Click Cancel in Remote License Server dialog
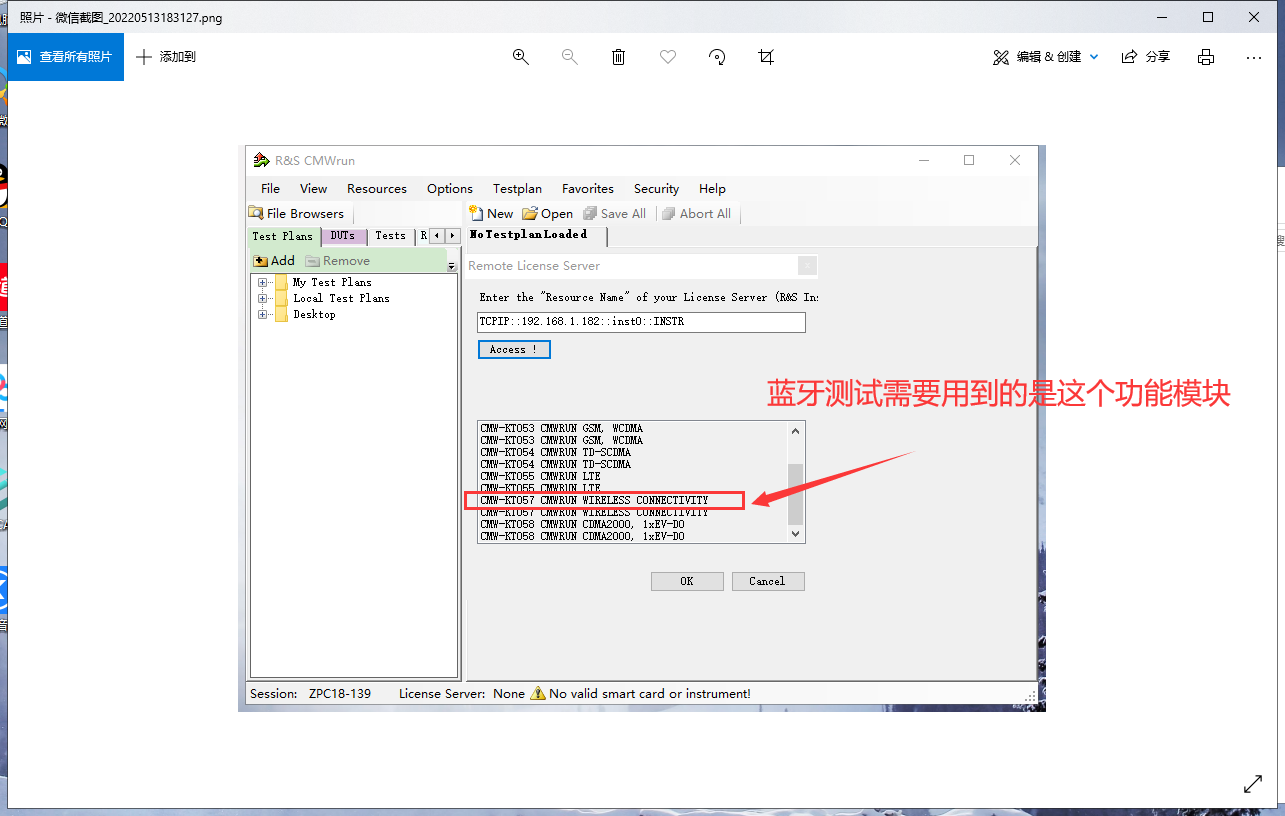Viewport: 1285px width, 816px height. point(768,581)
